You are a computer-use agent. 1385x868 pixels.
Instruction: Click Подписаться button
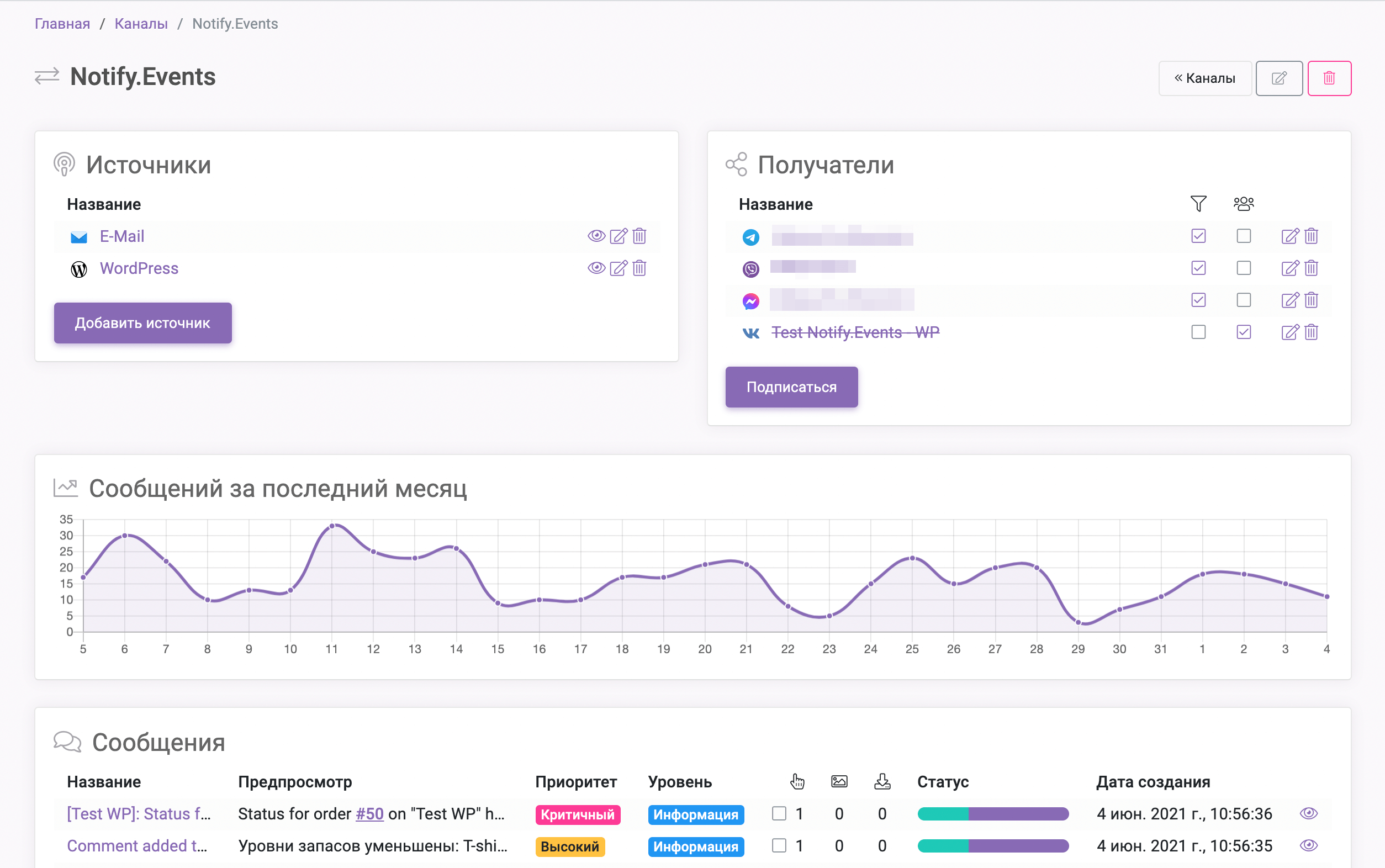pos(791,388)
